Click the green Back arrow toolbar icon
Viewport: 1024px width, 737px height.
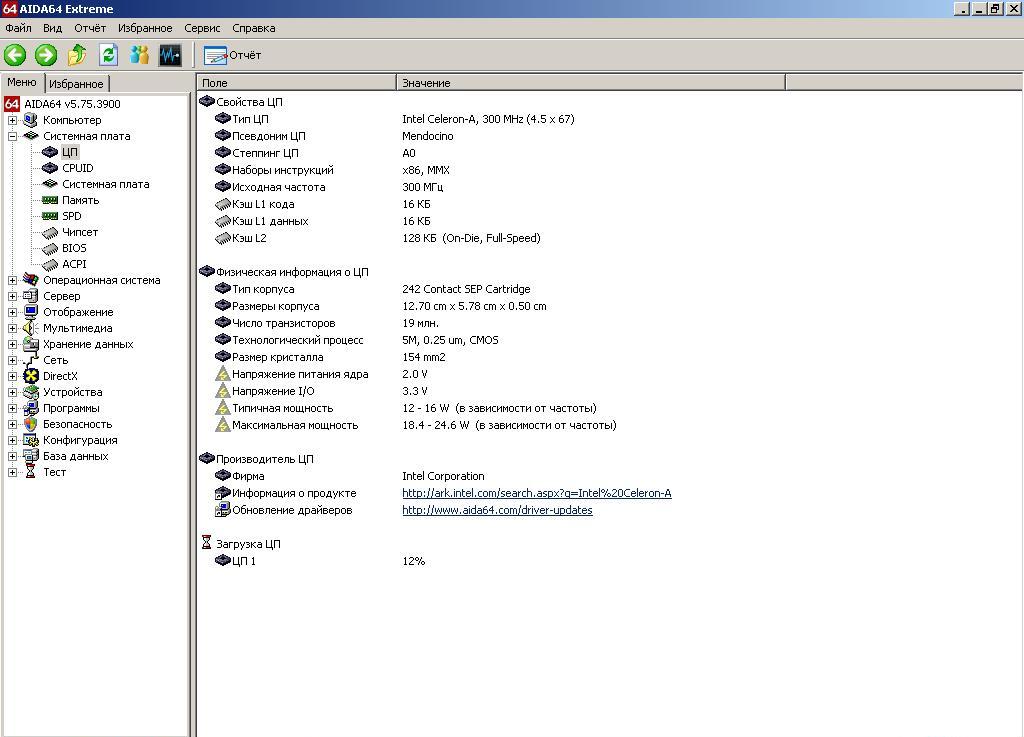click(15, 55)
